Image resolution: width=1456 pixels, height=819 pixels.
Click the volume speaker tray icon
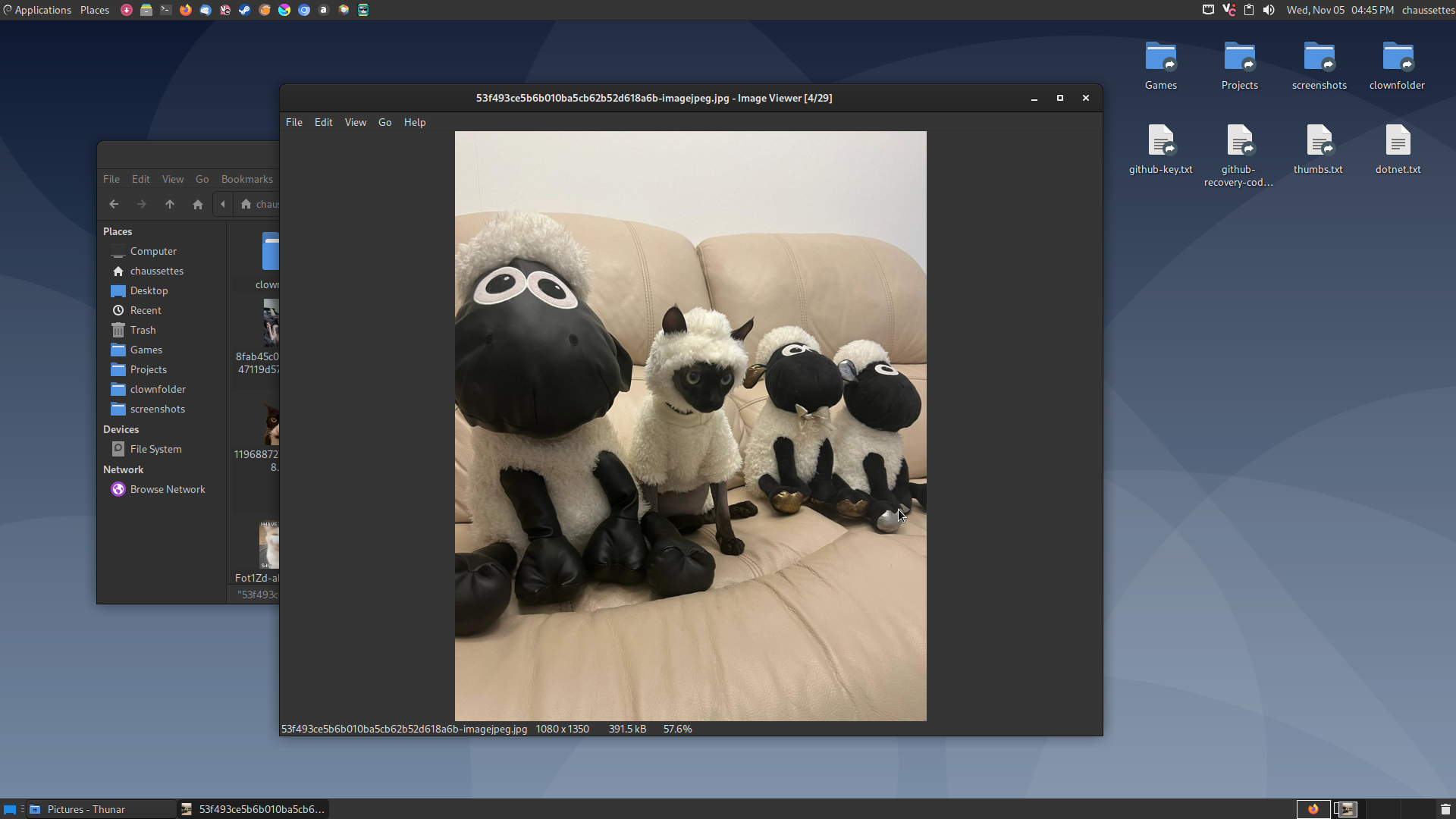click(x=1269, y=10)
